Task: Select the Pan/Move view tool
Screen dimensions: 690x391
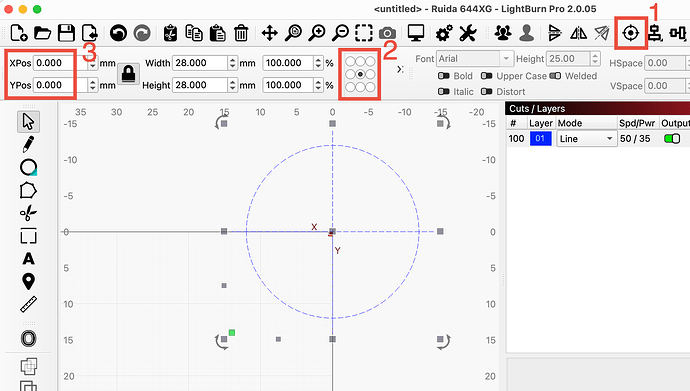Action: [269, 33]
